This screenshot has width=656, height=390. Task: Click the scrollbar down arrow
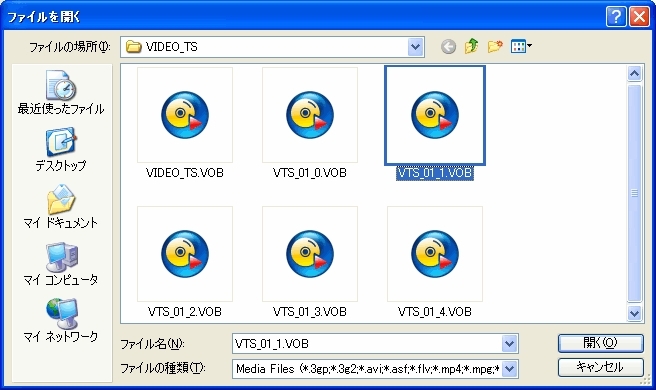point(635,313)
